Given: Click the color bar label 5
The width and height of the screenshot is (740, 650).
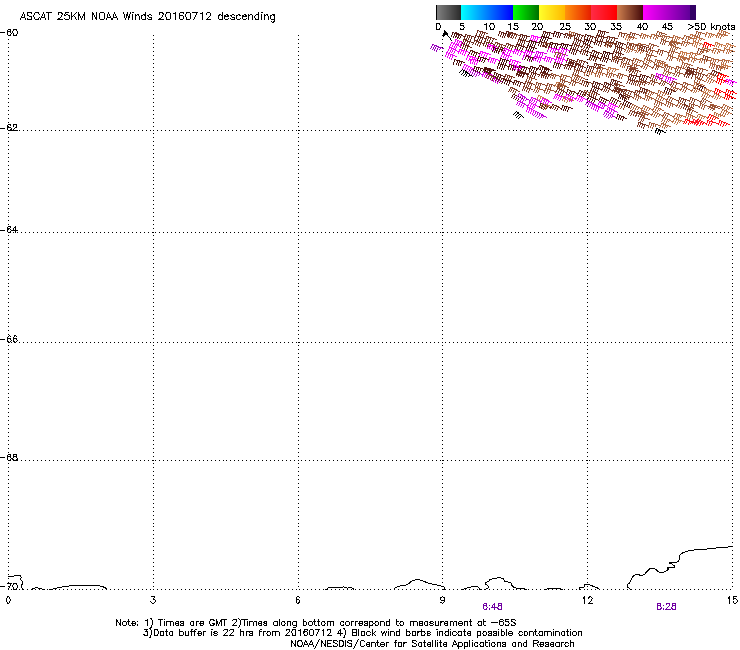Looking at the screenshot, I should coord(462,26).
